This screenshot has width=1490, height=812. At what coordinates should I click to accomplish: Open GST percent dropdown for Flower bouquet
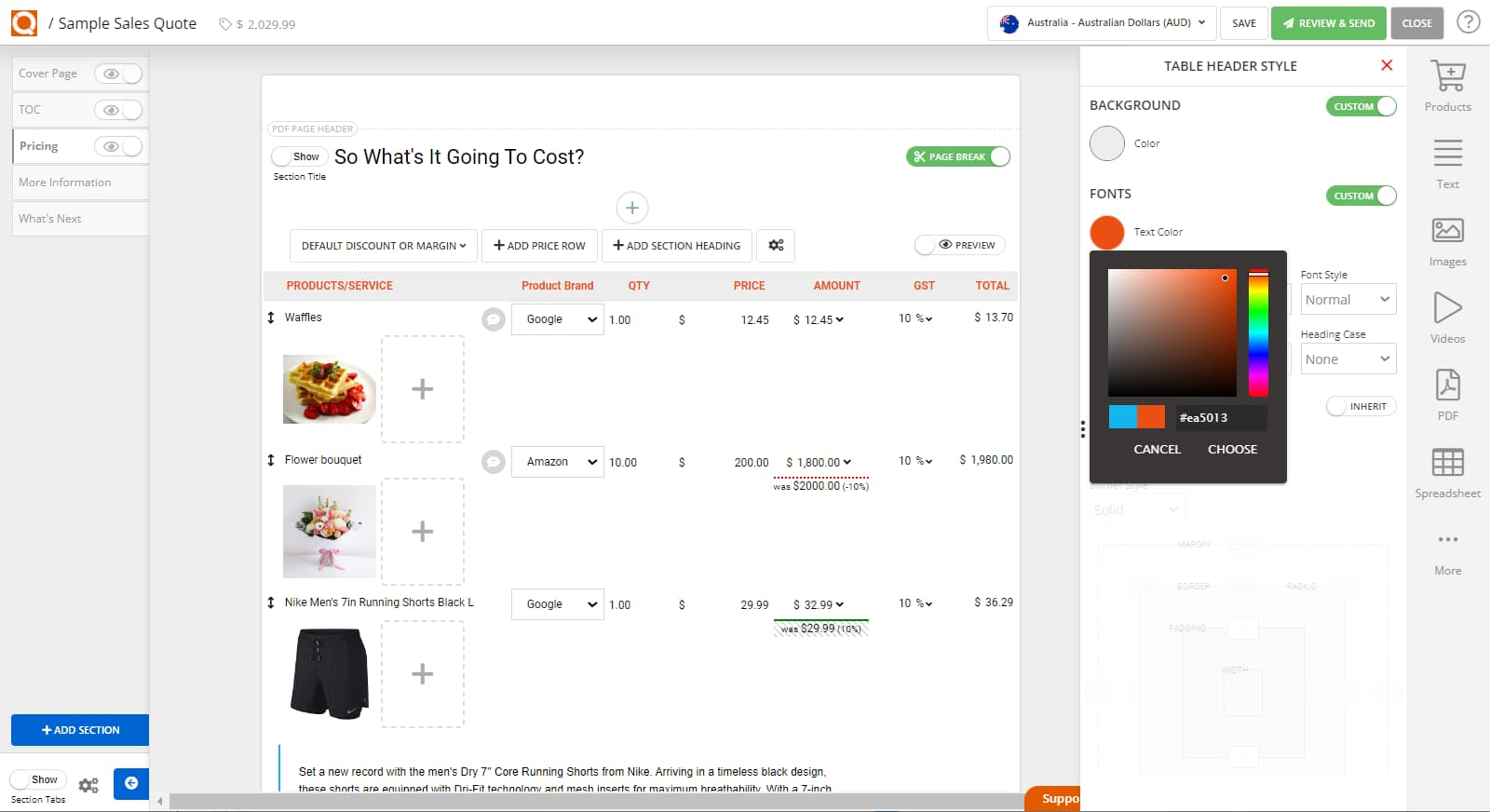click(x=923, y=461)
